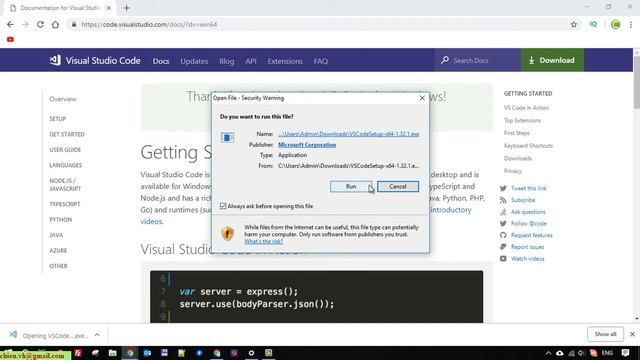Click Show all downloads button

pos(605,334)
